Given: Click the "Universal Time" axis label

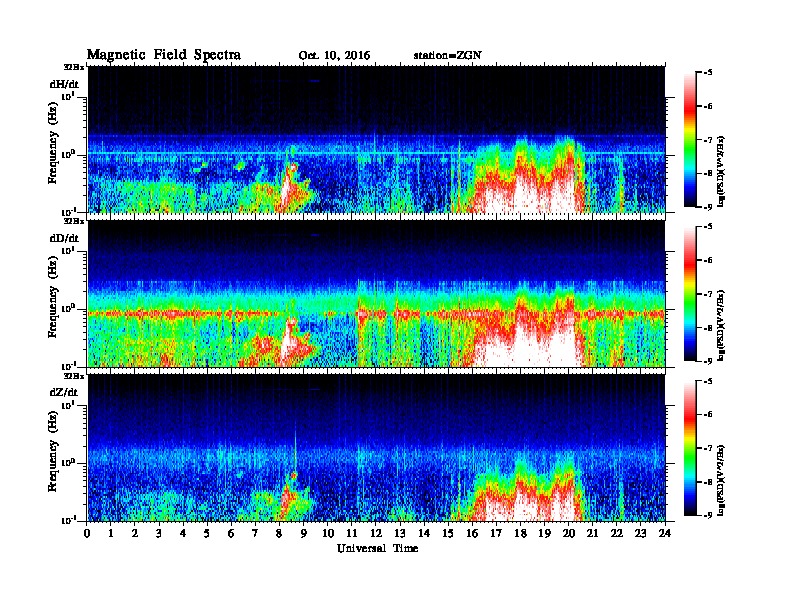Looking at the screenshot, I should click(x=377, y=548).
